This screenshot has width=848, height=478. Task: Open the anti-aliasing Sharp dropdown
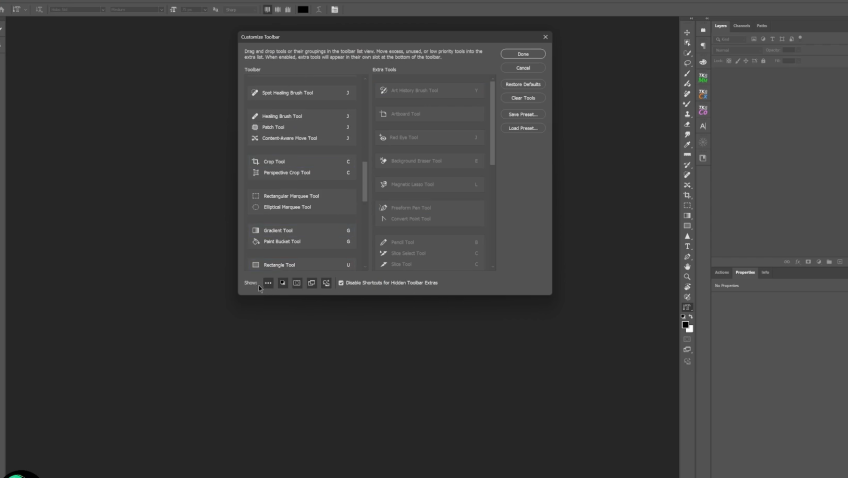point(241,10)
